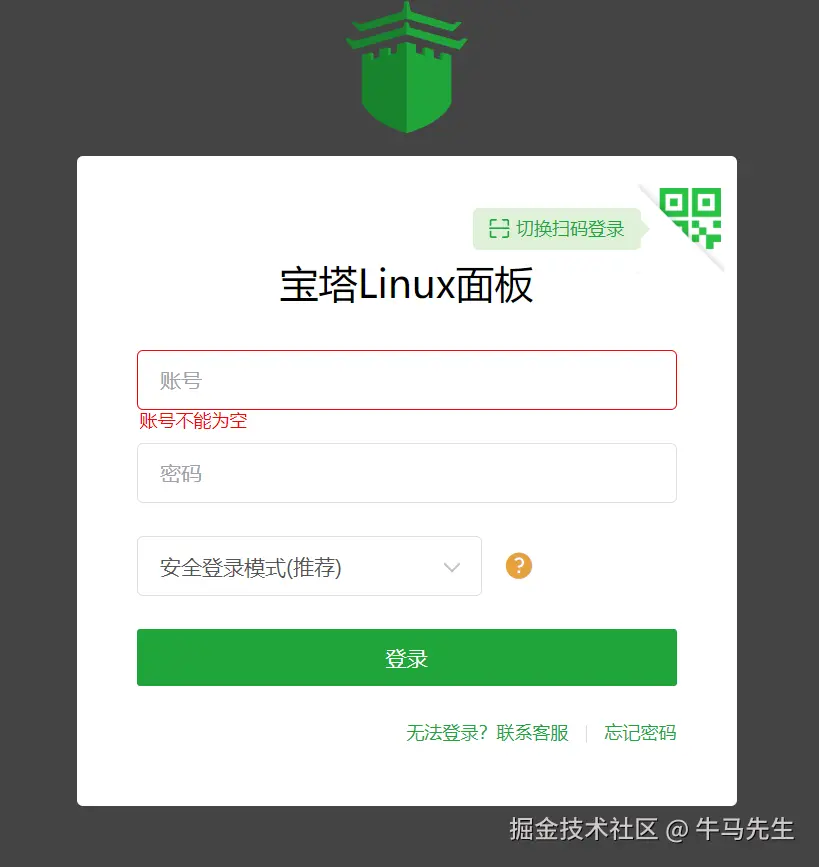Viewport: 819px width, 867px height.
Task: Expand the dropdown using its chevron arrow
Action: point(452,567)
